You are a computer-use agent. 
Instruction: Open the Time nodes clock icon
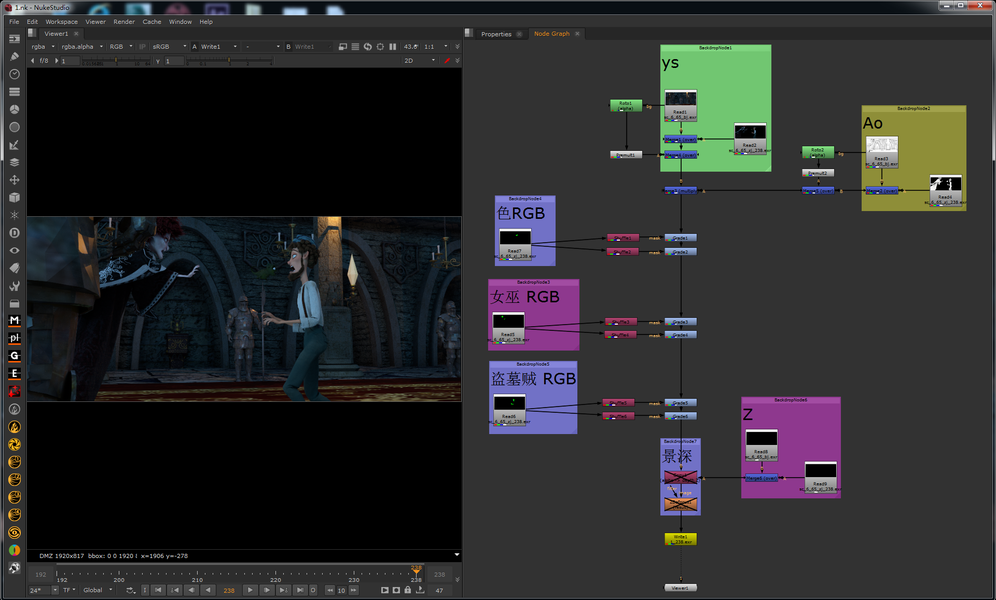14,74
